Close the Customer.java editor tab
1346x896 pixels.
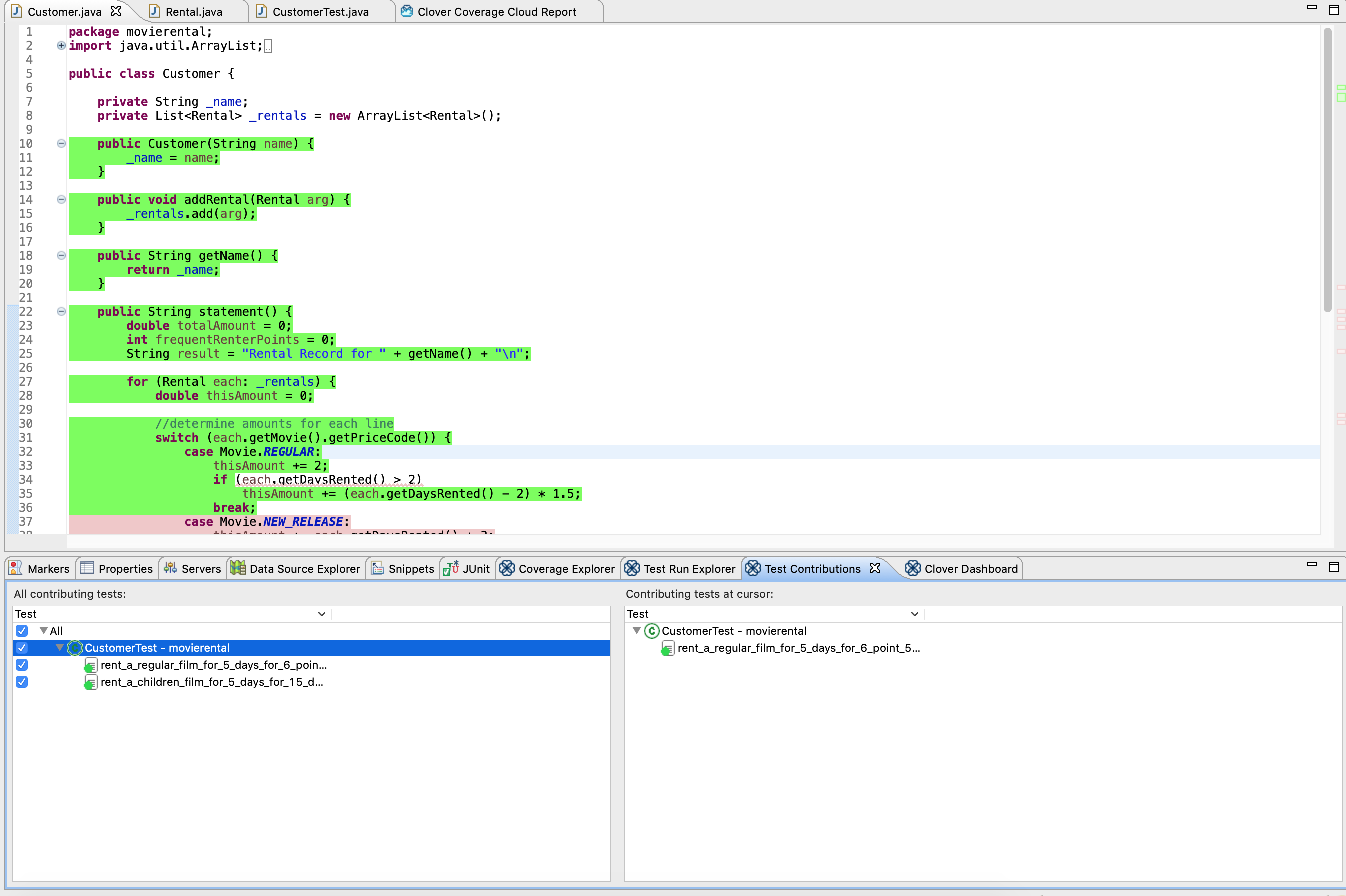coord(116,11)
